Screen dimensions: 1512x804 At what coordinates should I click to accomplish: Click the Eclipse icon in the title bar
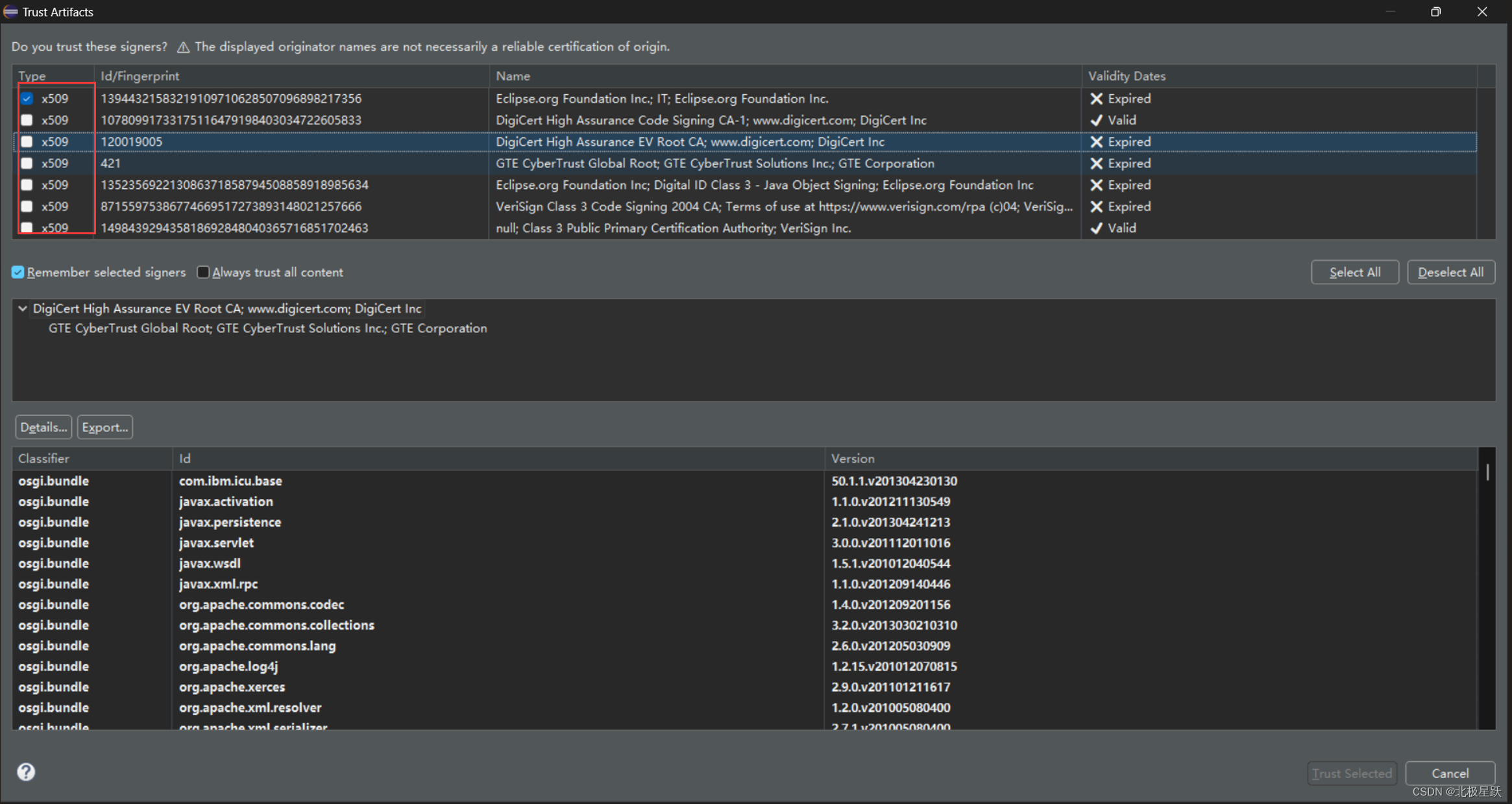10,12
